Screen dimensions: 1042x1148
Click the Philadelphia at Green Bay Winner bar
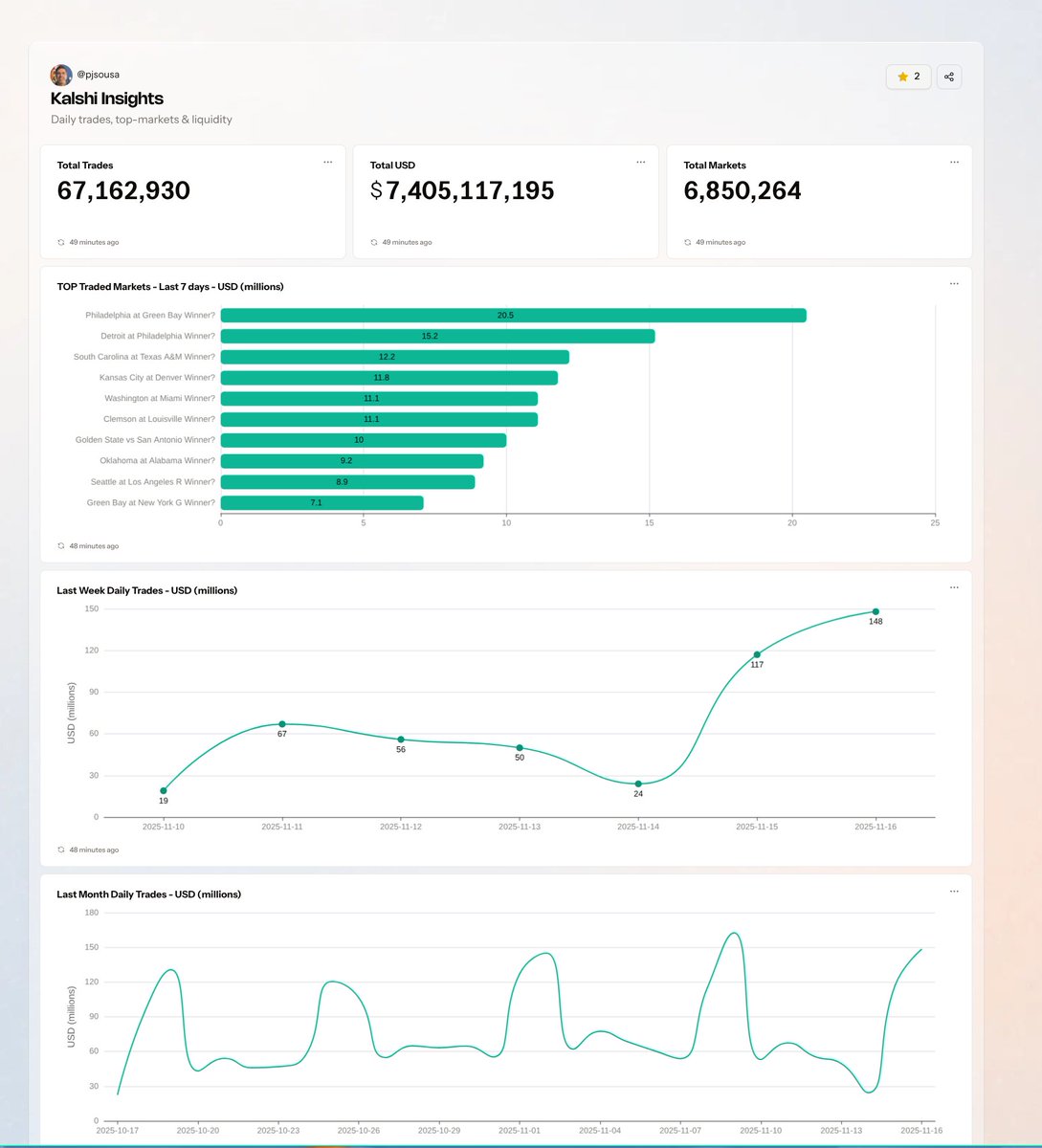click(513, 314)
